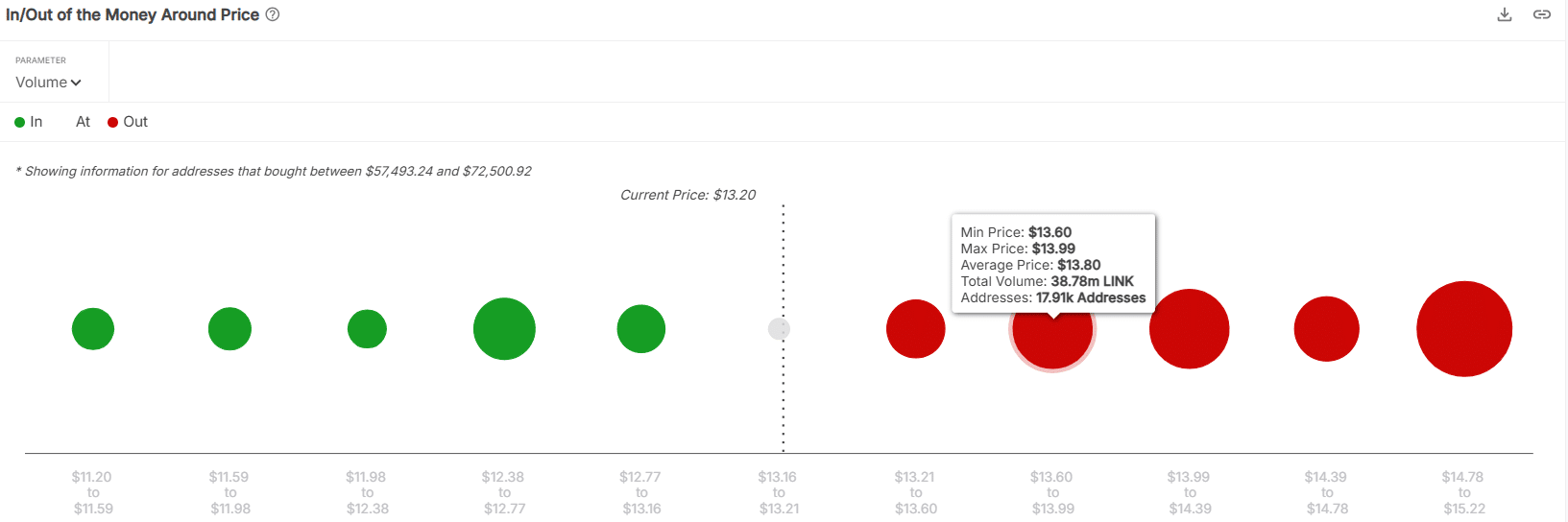Click the Current Price $13.20 label
Viewport: 1568px width, 522px height.
point(688,195)
